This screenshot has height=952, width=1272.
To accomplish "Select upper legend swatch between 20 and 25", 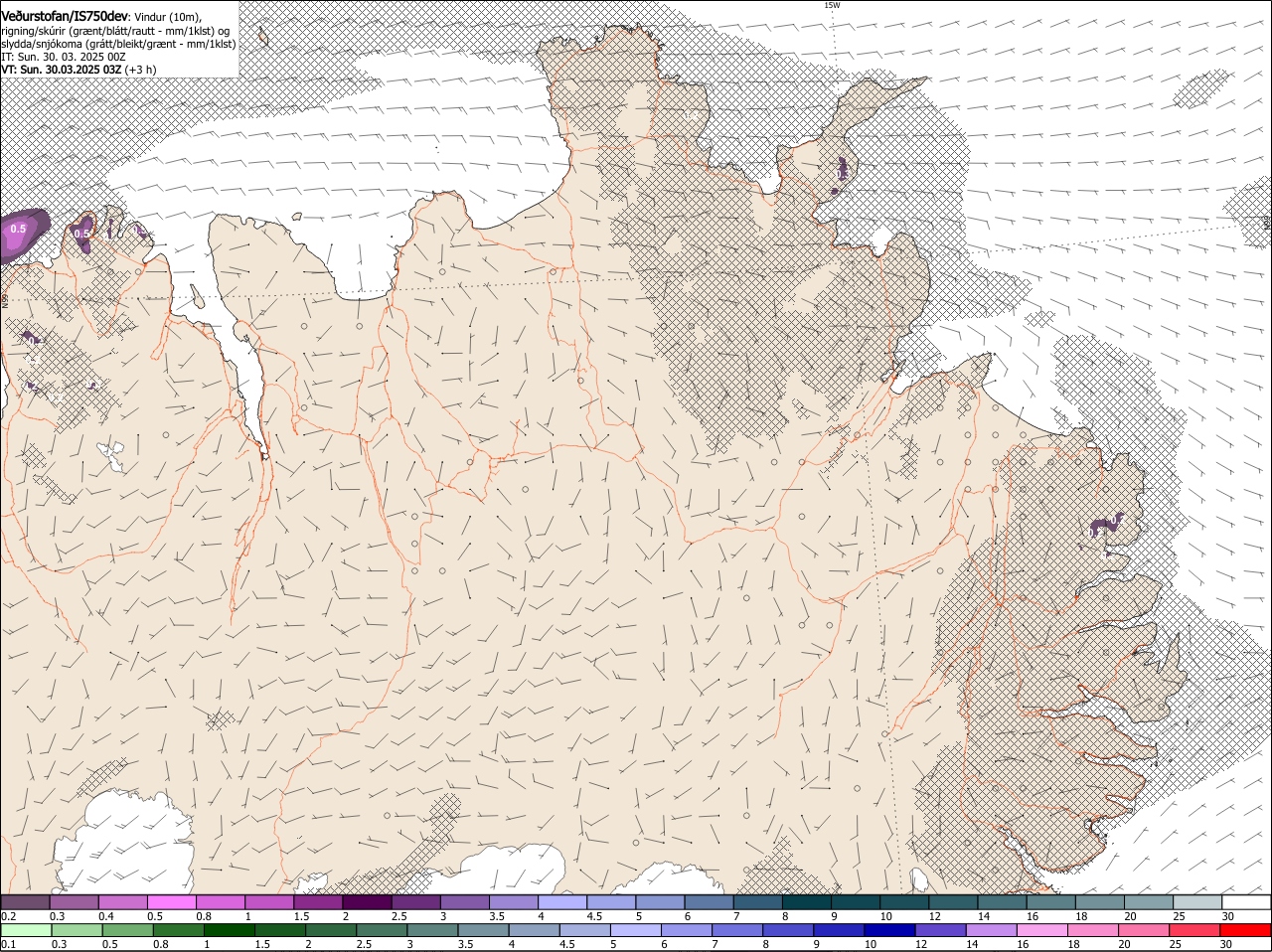I will (x=1149, y=902).
